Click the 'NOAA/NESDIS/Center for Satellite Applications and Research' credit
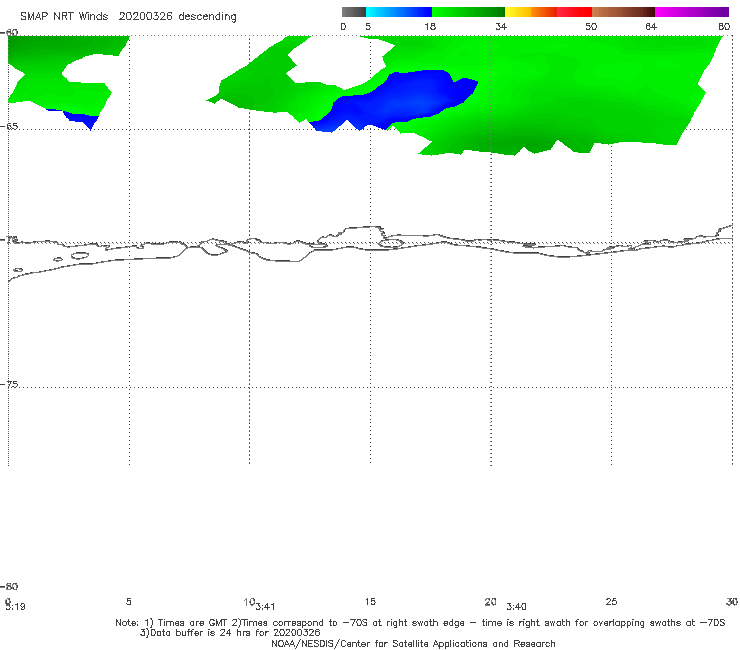 tap(413, 643)
